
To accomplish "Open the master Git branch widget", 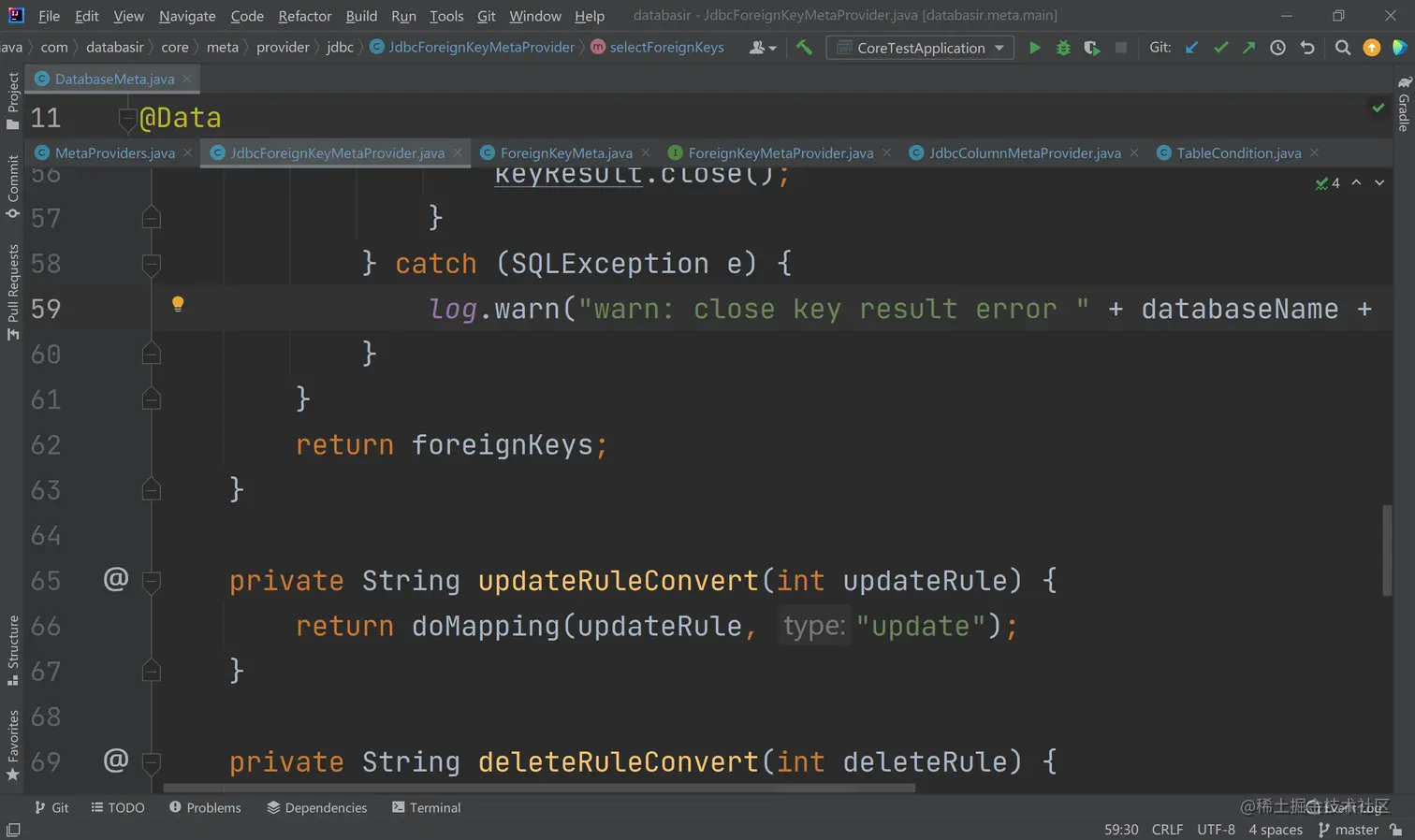I will click(1349, 830).
